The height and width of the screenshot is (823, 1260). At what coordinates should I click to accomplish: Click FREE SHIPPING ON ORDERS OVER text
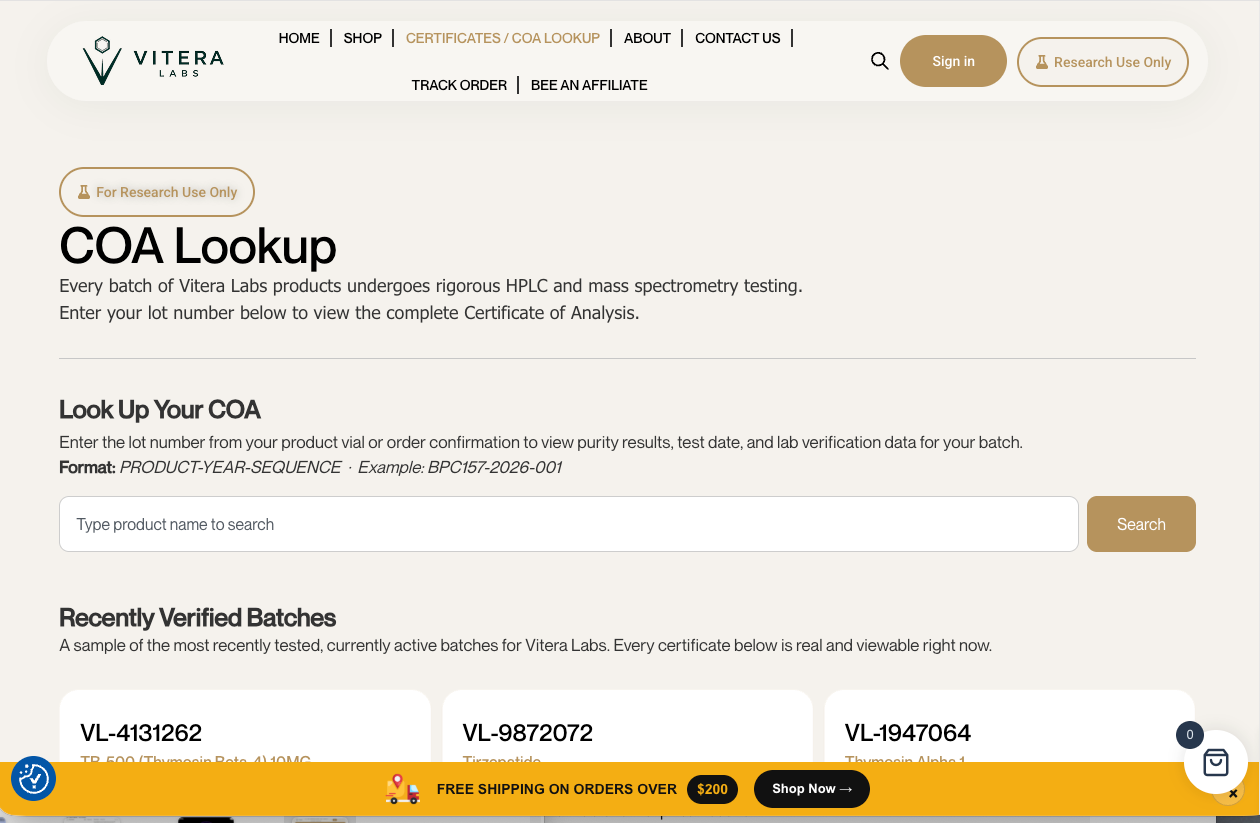[557, 789]
